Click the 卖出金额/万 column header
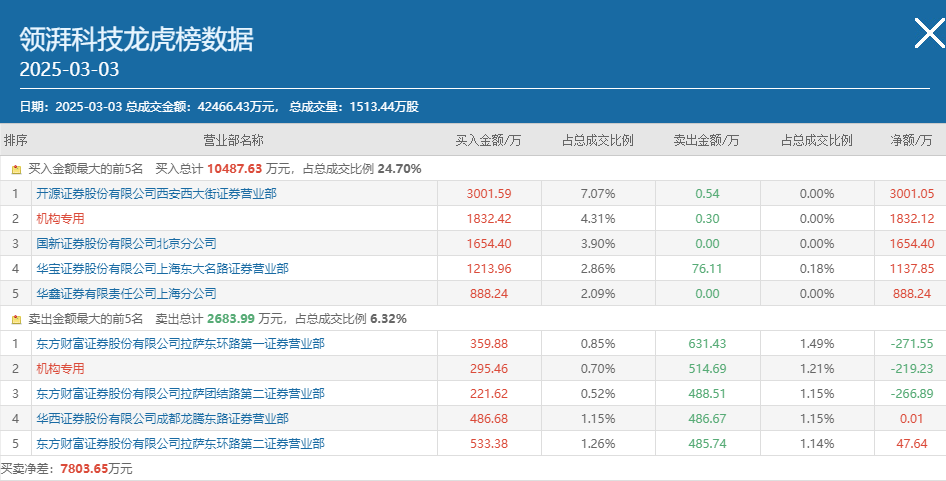This screenshot has height=481, width=946. [x=706, y=141]
